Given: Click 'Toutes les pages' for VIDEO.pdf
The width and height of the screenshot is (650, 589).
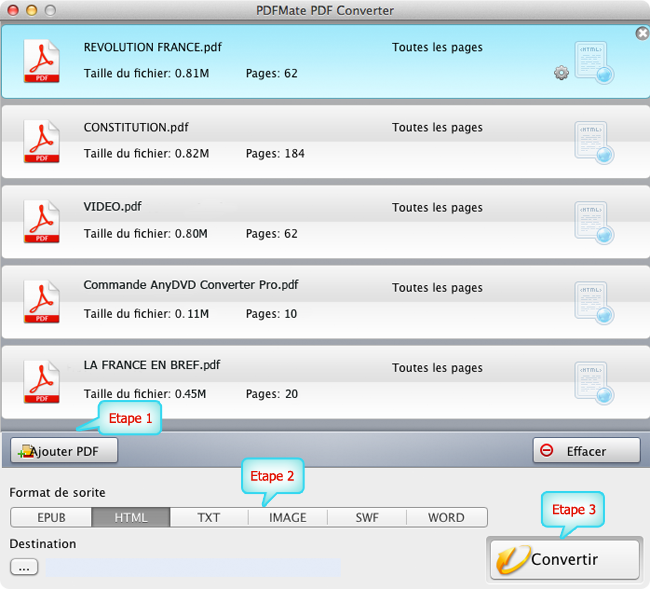Looking at the screenshot, I should (x=437, y=207).
